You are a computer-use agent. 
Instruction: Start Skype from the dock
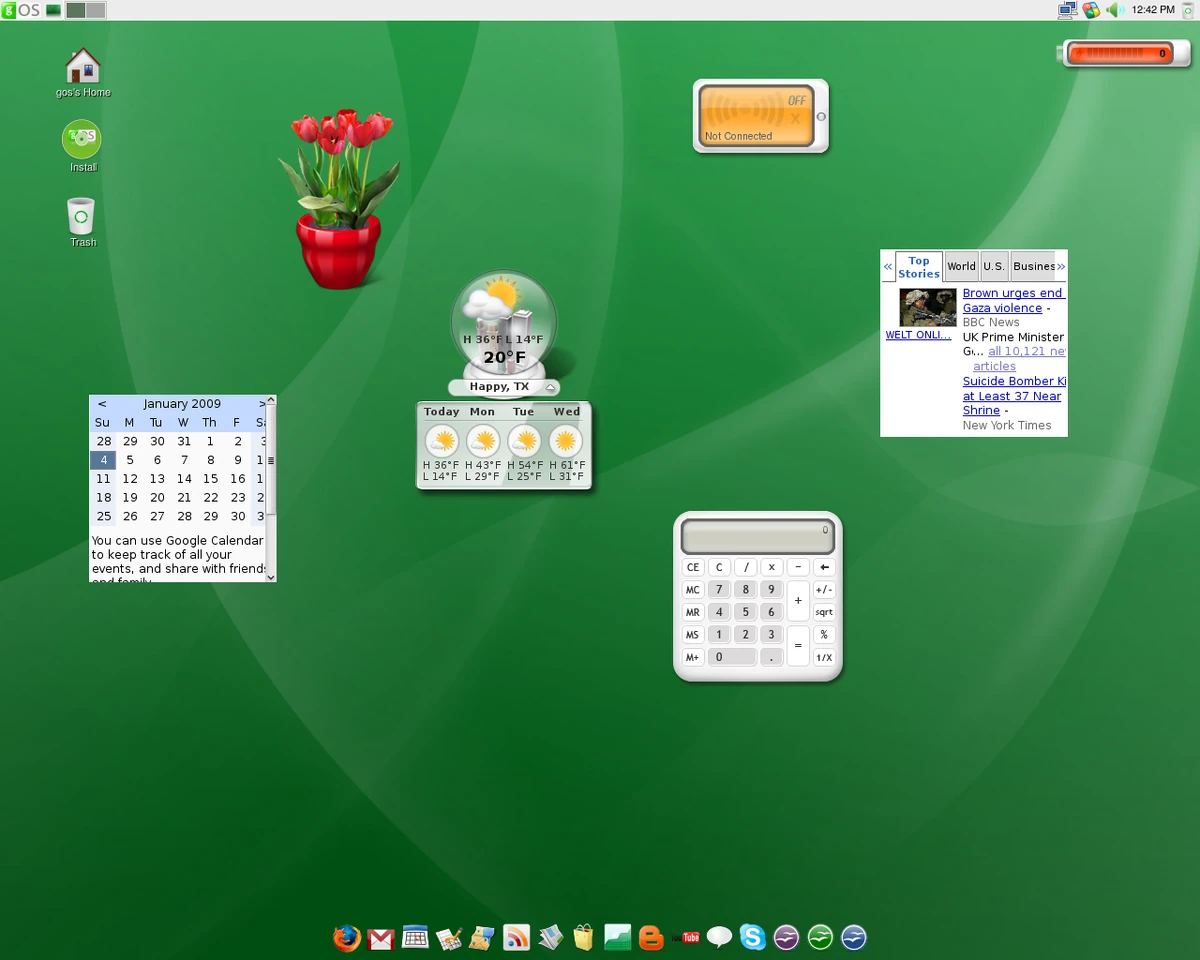753,938
